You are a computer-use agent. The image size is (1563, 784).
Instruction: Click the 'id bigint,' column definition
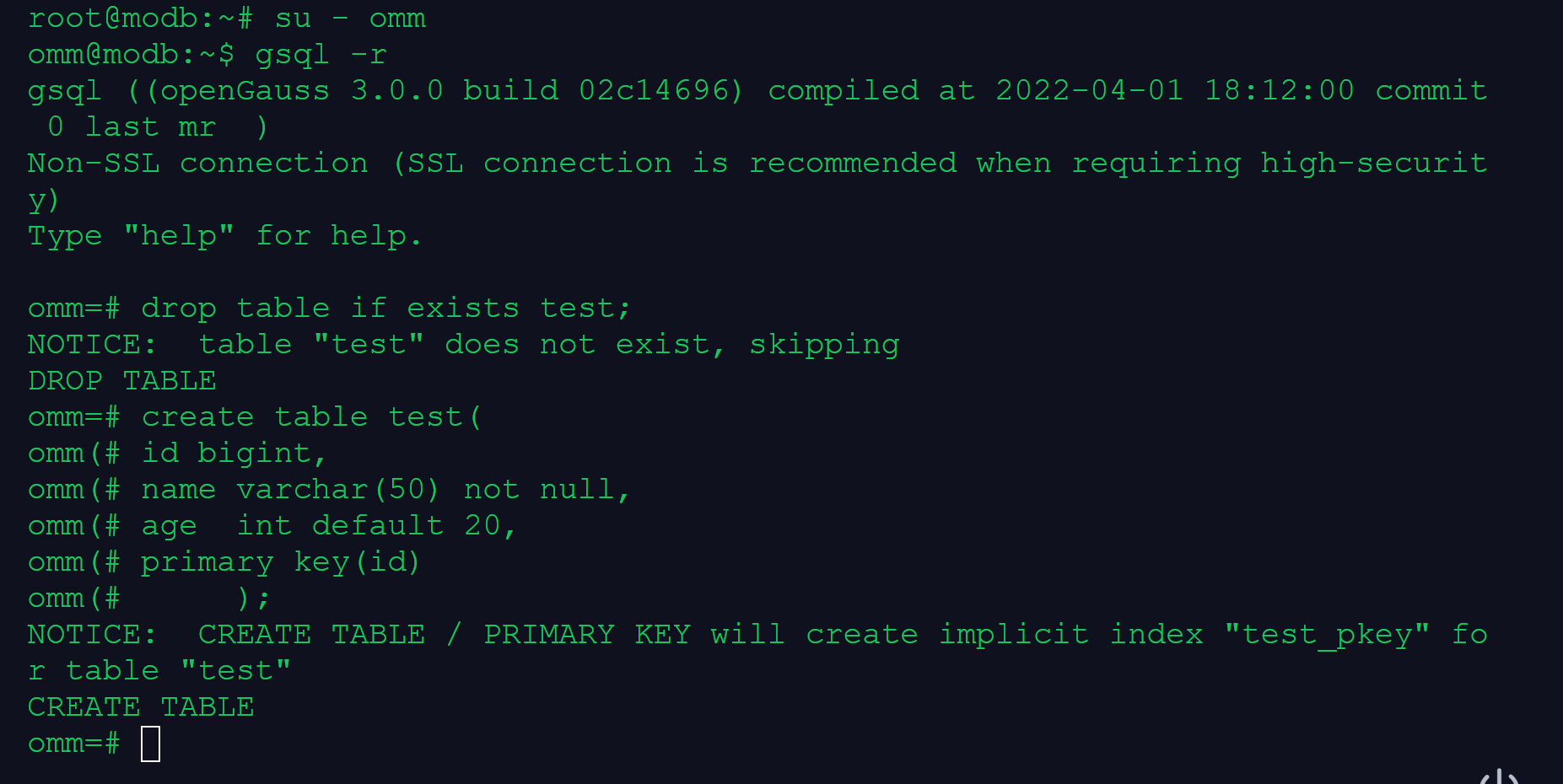[233, 454]
